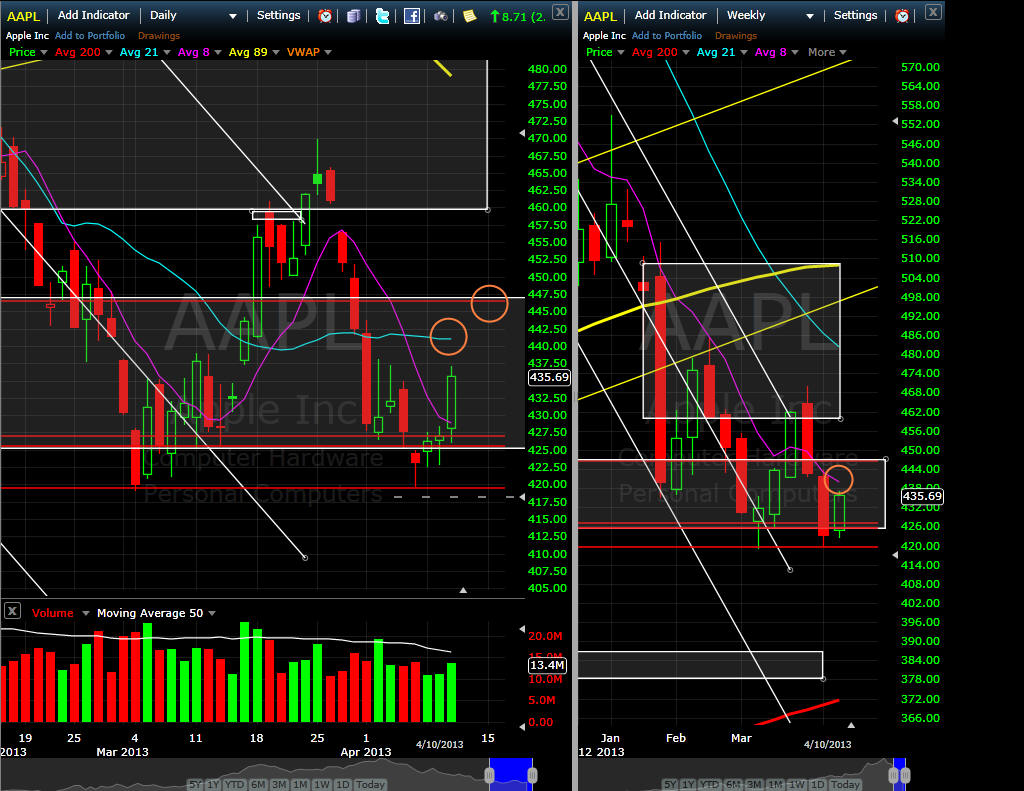Viewport: 1024px width, 791px height.
Task: Click 435.69 price label in Weekly chart
Action: 922,496
